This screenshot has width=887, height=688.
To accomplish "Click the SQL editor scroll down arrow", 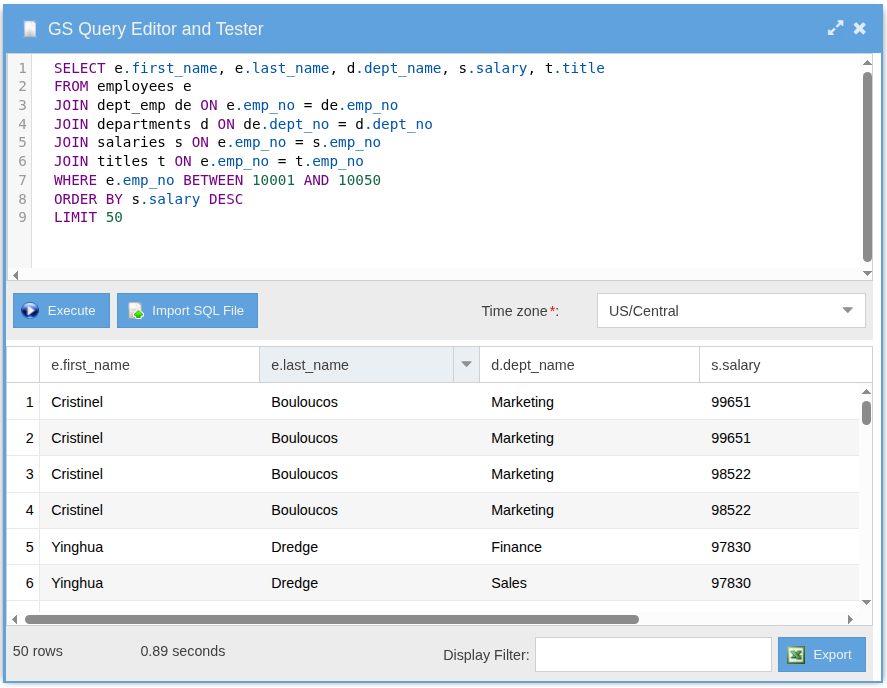I will point(867,273).
